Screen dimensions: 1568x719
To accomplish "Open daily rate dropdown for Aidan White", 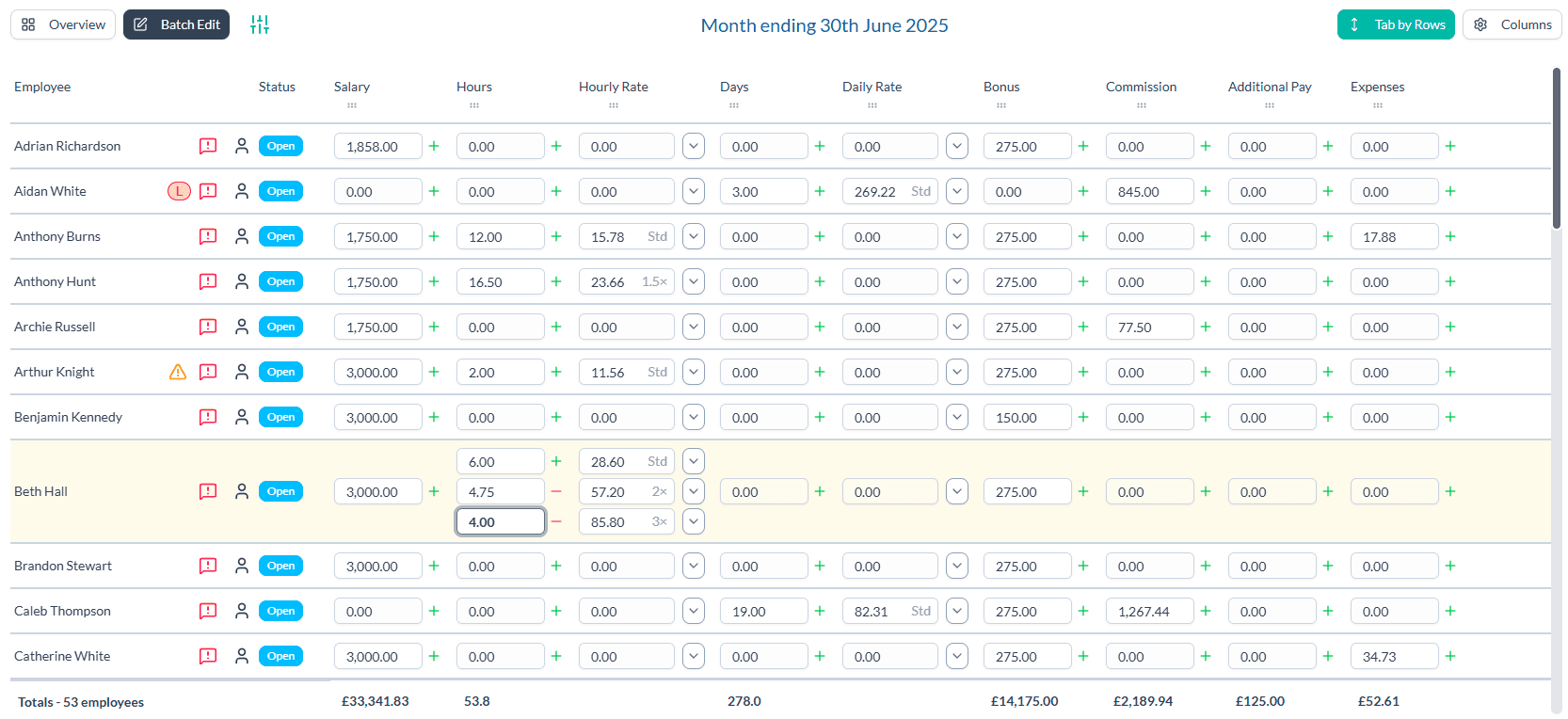I will pyautogui.click(x=957, y=191).
